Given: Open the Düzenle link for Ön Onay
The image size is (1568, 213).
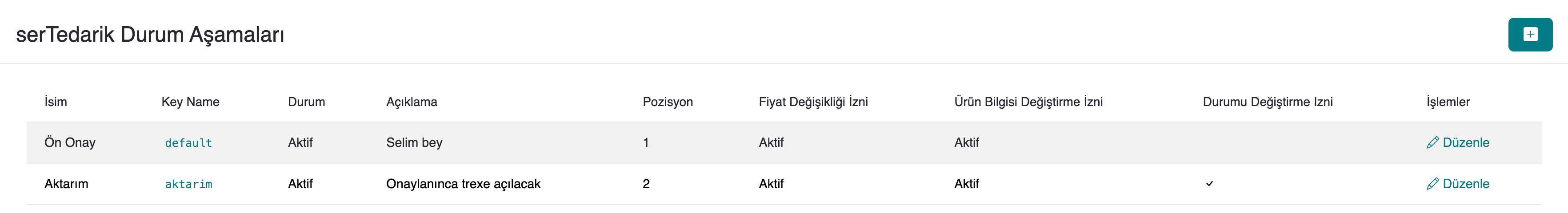Looking at the screenshot, I should point(1465,142).
